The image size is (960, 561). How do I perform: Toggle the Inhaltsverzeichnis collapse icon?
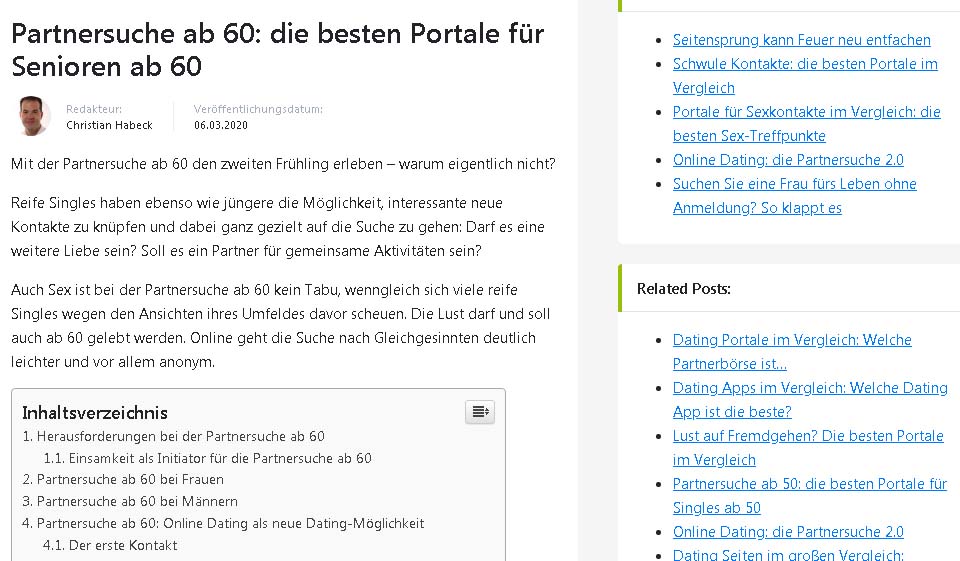pyautogui.click(x=480, y=412)
